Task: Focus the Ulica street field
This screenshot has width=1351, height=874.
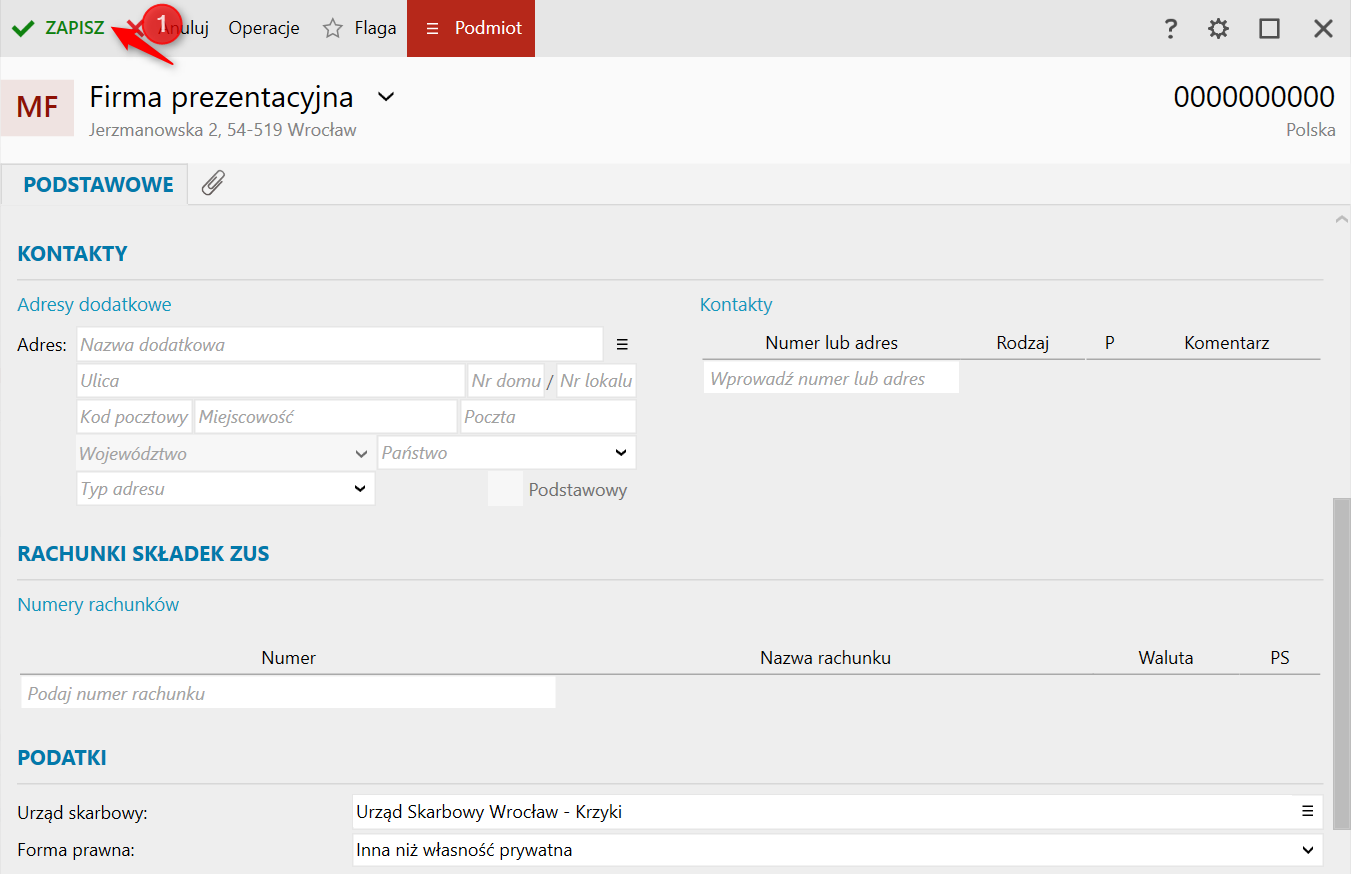Action: (271, 380)
